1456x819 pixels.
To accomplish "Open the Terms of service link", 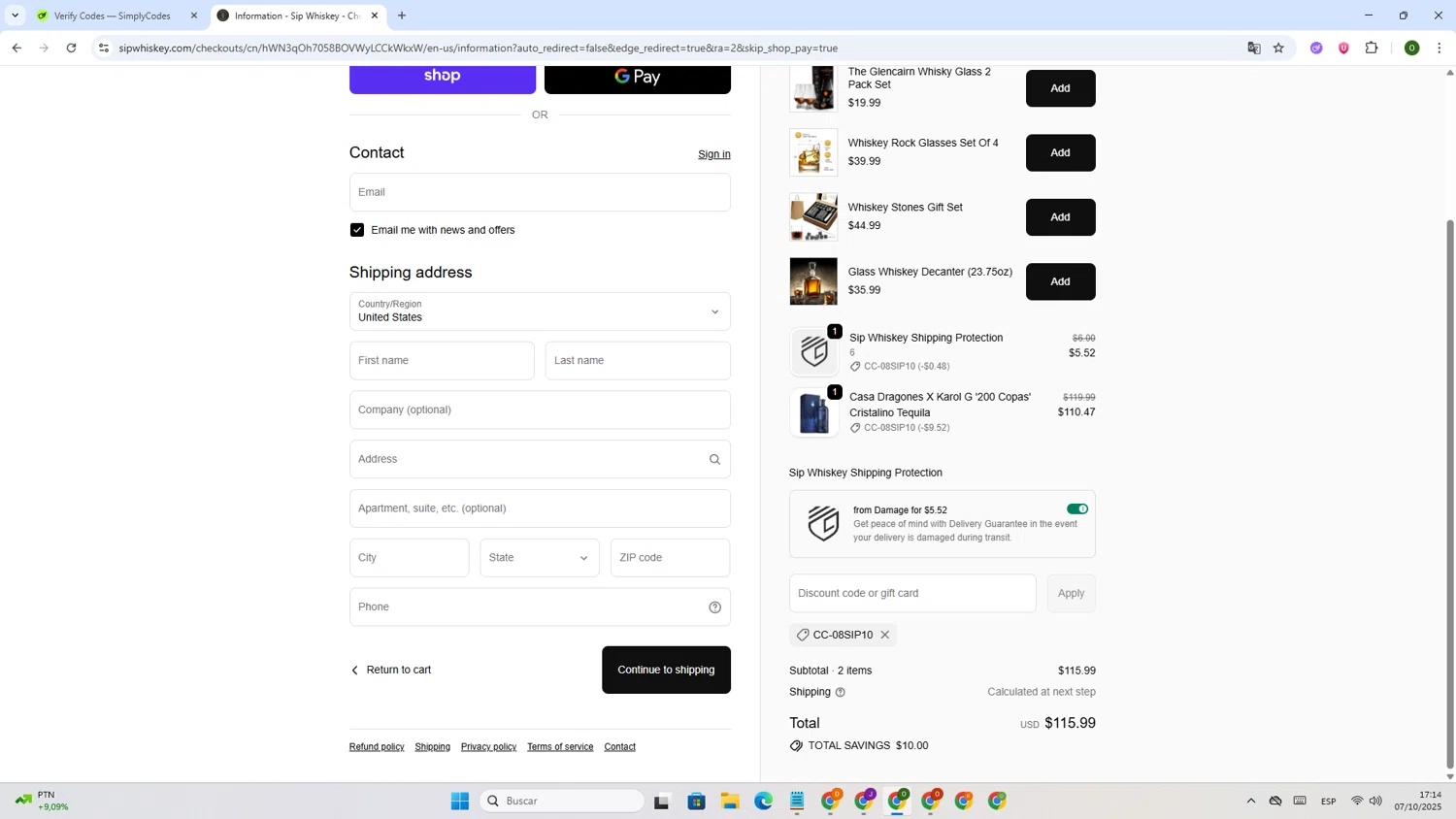I will (560, 747).
